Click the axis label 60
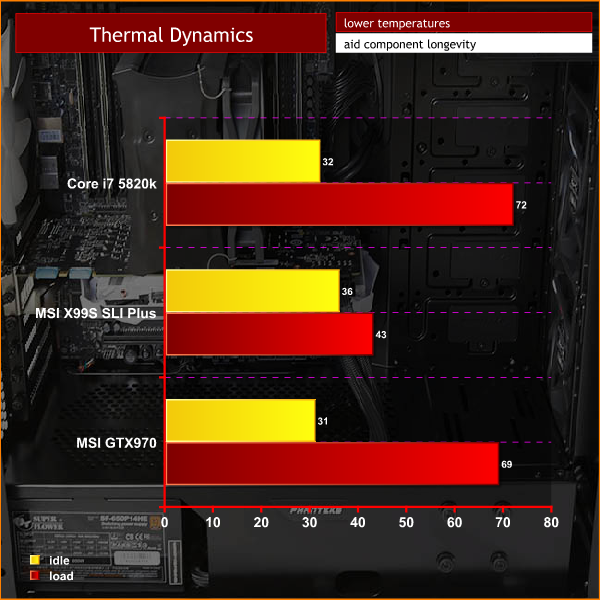Image resolution: width=600 pixels, height=600 pixels. (455, 522)
